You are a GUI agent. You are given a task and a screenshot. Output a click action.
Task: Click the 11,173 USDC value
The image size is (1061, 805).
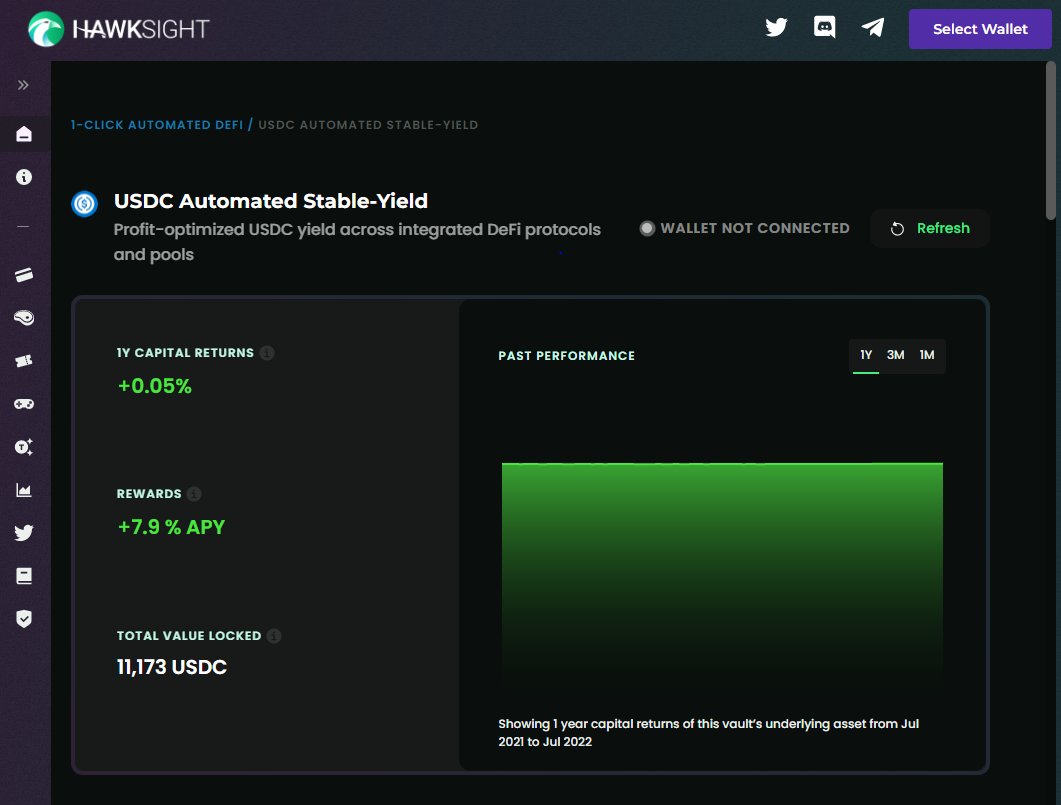pyautogui.click(x=172, y=667)
